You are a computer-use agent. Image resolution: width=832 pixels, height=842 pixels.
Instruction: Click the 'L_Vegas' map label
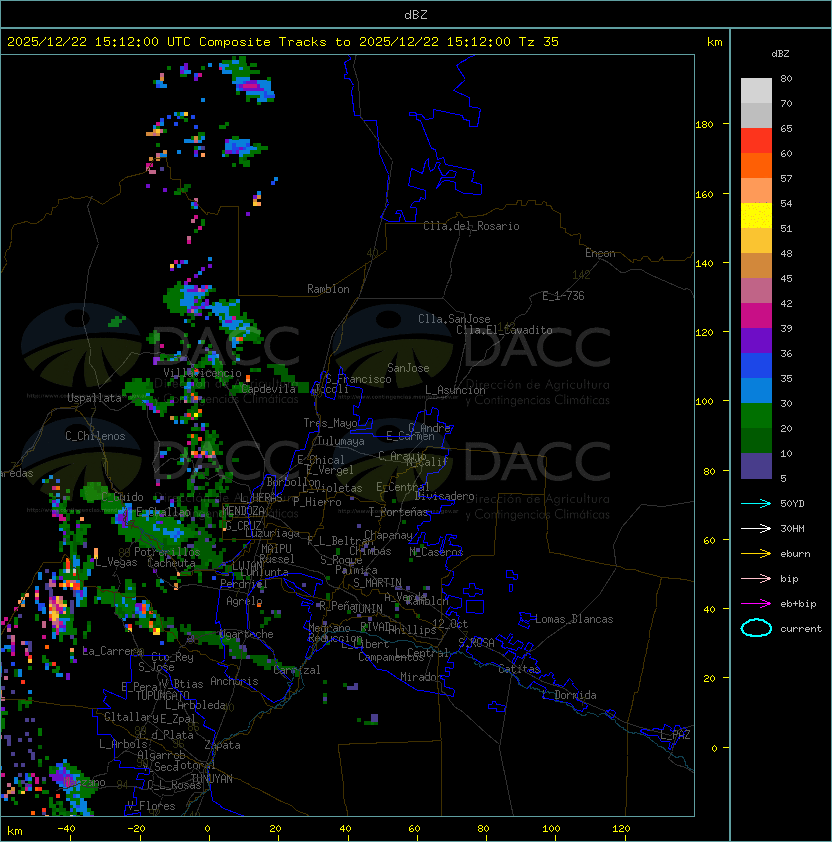click(x=116, y=562)
